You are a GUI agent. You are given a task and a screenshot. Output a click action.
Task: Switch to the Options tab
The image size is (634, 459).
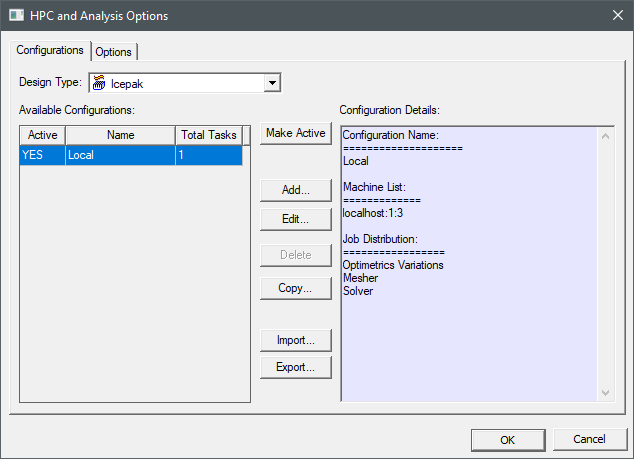coord(113,52)
